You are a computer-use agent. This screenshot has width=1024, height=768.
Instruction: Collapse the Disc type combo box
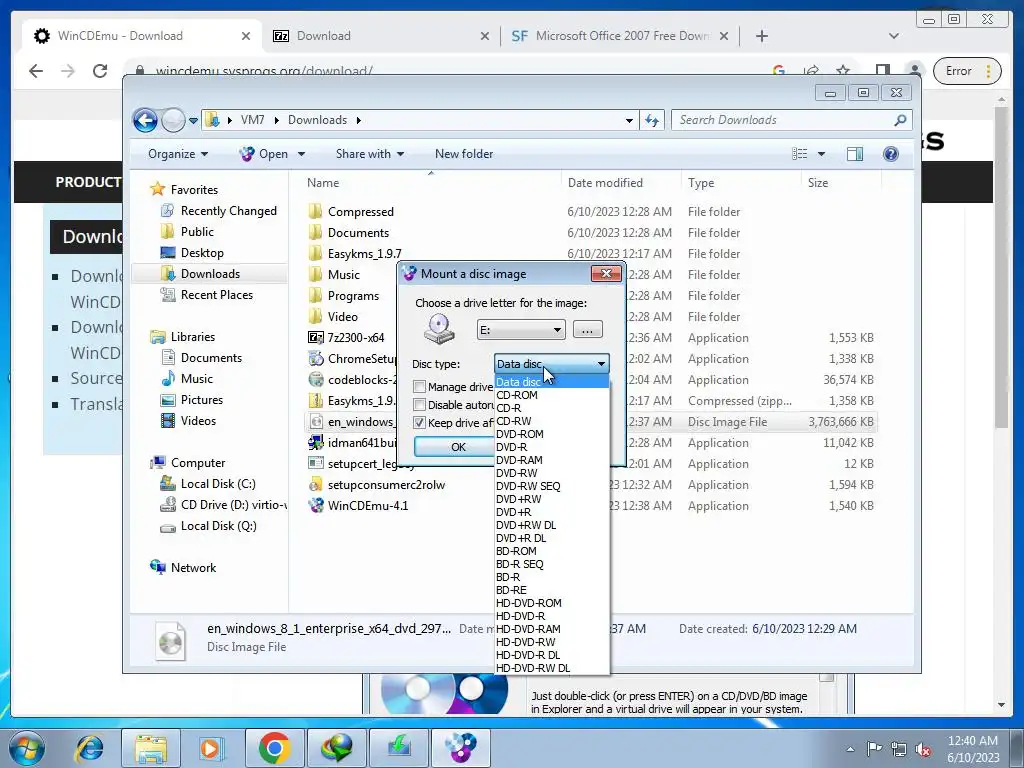point(601,364)
